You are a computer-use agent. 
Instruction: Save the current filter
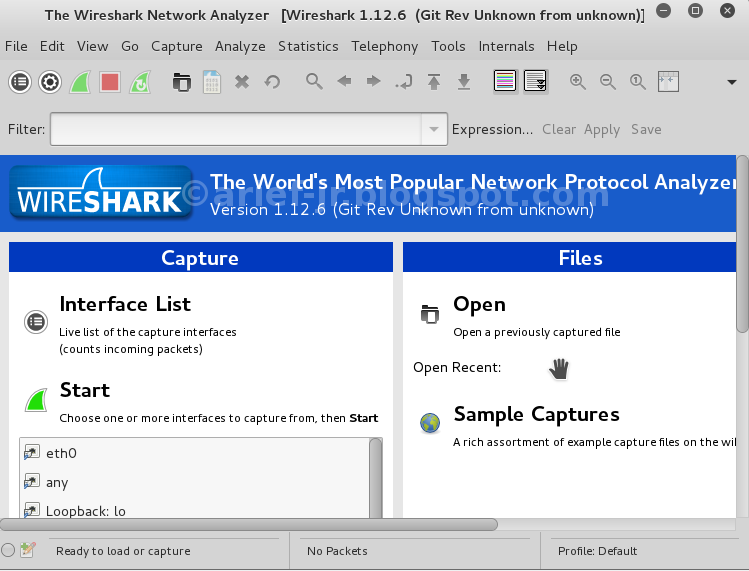(646, 129)
